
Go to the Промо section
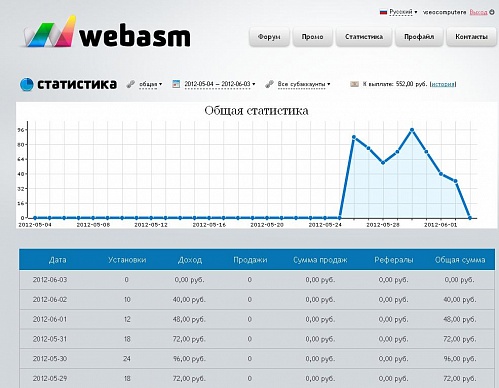coord(312,37)
